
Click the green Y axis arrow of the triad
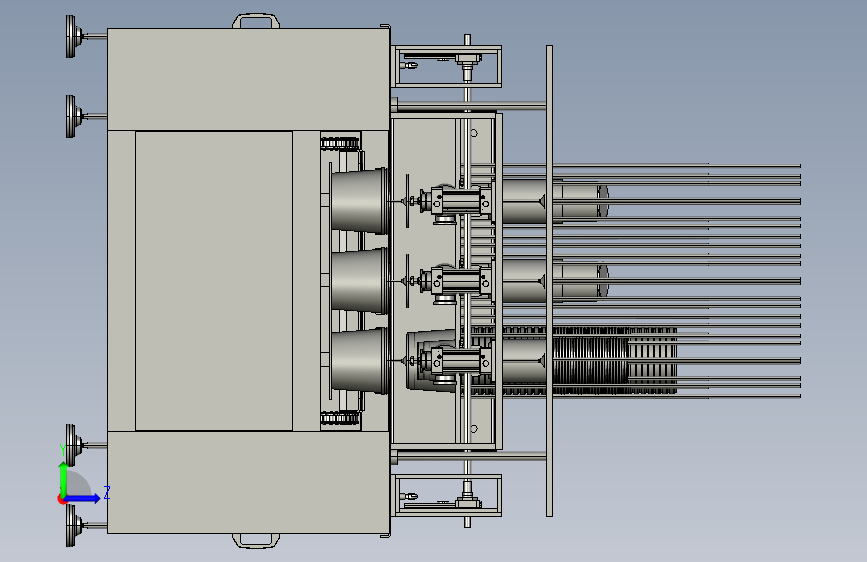point(64,479)
